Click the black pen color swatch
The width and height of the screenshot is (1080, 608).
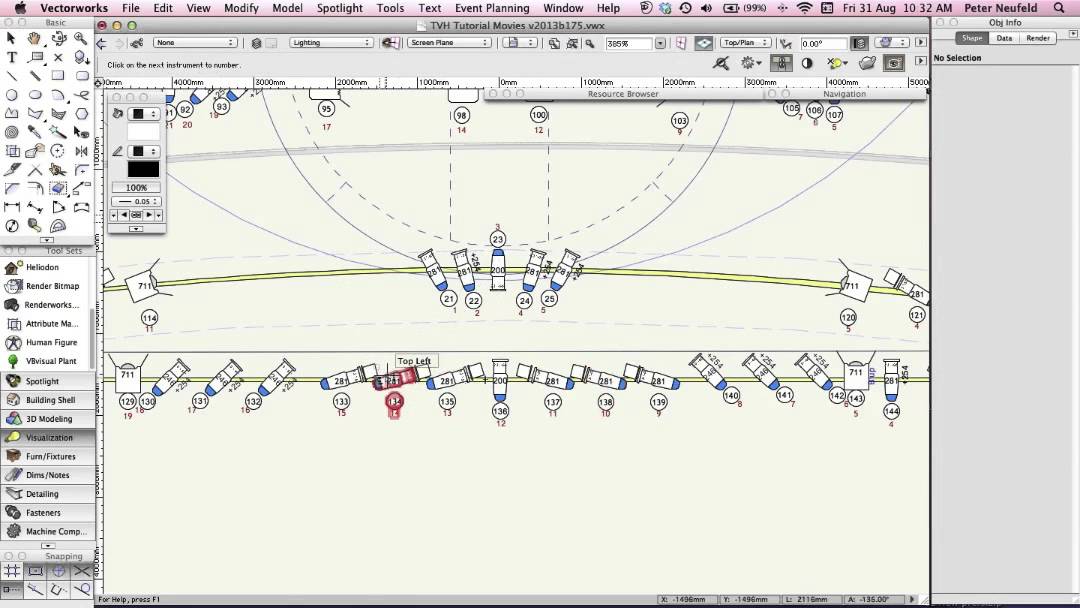(143, 169)
